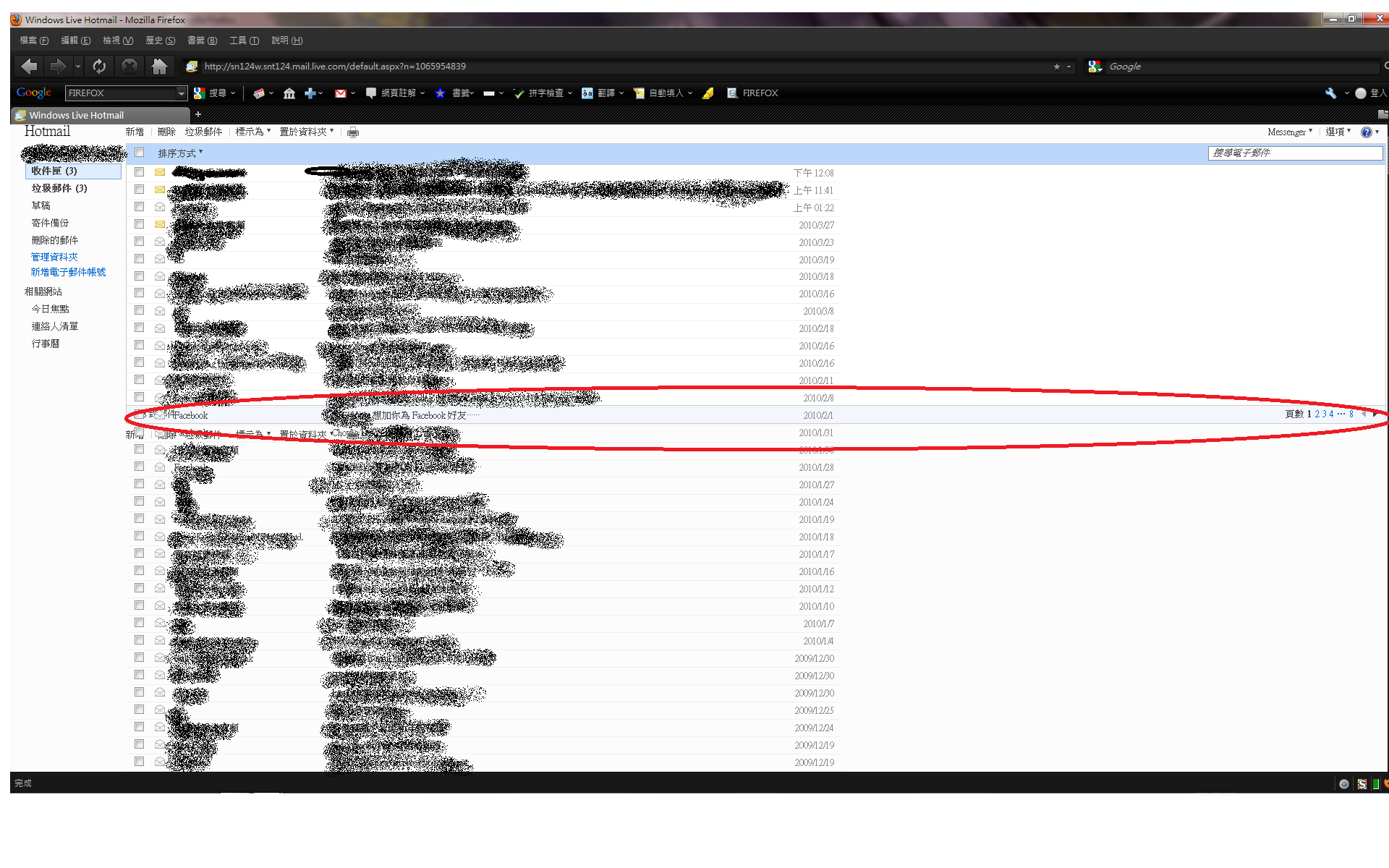1389x868 pixels.
Task: Check the box for the 下午 12:08 email
Action: (140, 172)
